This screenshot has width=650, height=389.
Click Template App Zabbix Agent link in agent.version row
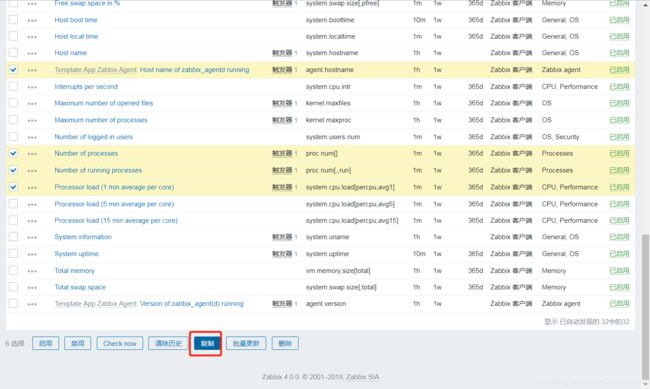coord(96,304)
